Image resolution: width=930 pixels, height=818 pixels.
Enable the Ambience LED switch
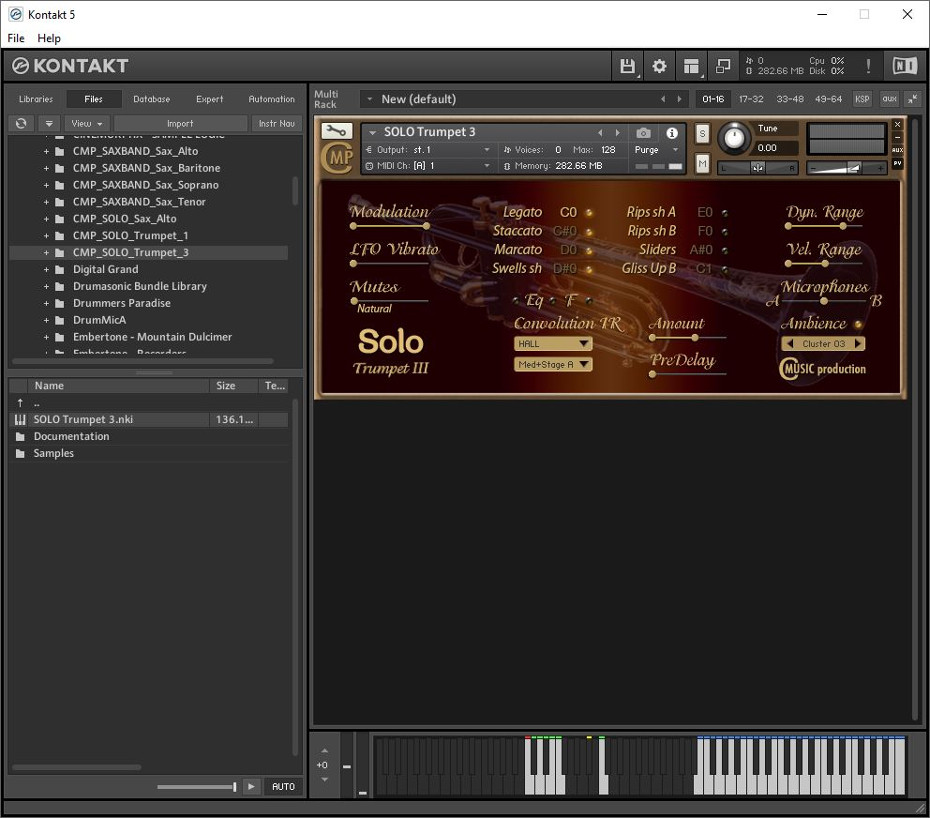click(858, 324)
